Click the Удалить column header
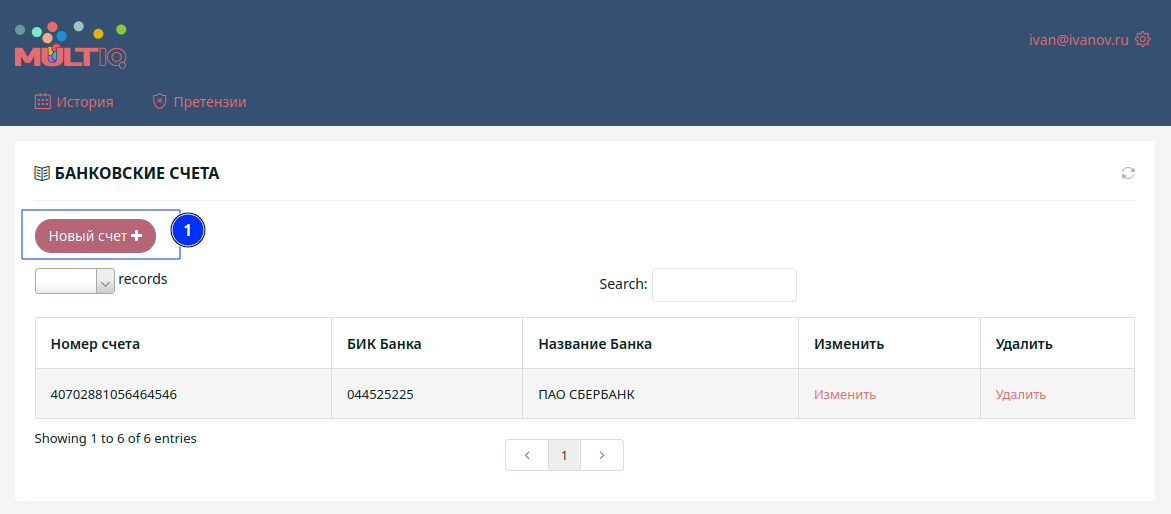 1057,344
